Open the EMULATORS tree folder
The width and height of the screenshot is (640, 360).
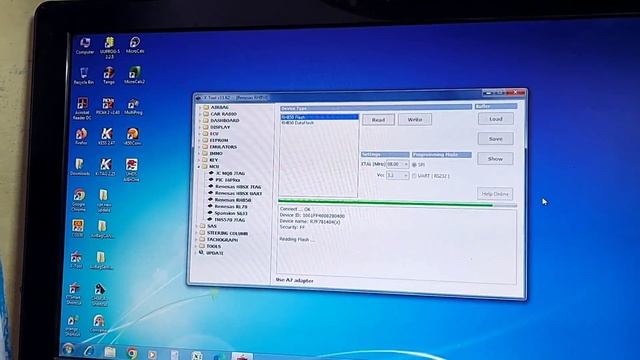pos(220,147)
